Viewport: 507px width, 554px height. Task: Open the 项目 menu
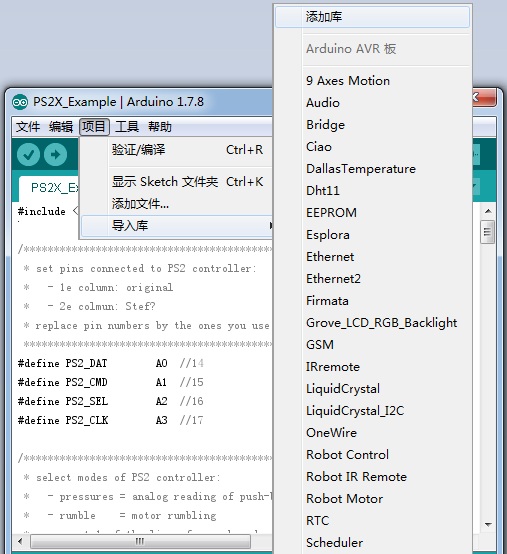tap(94, 126)
